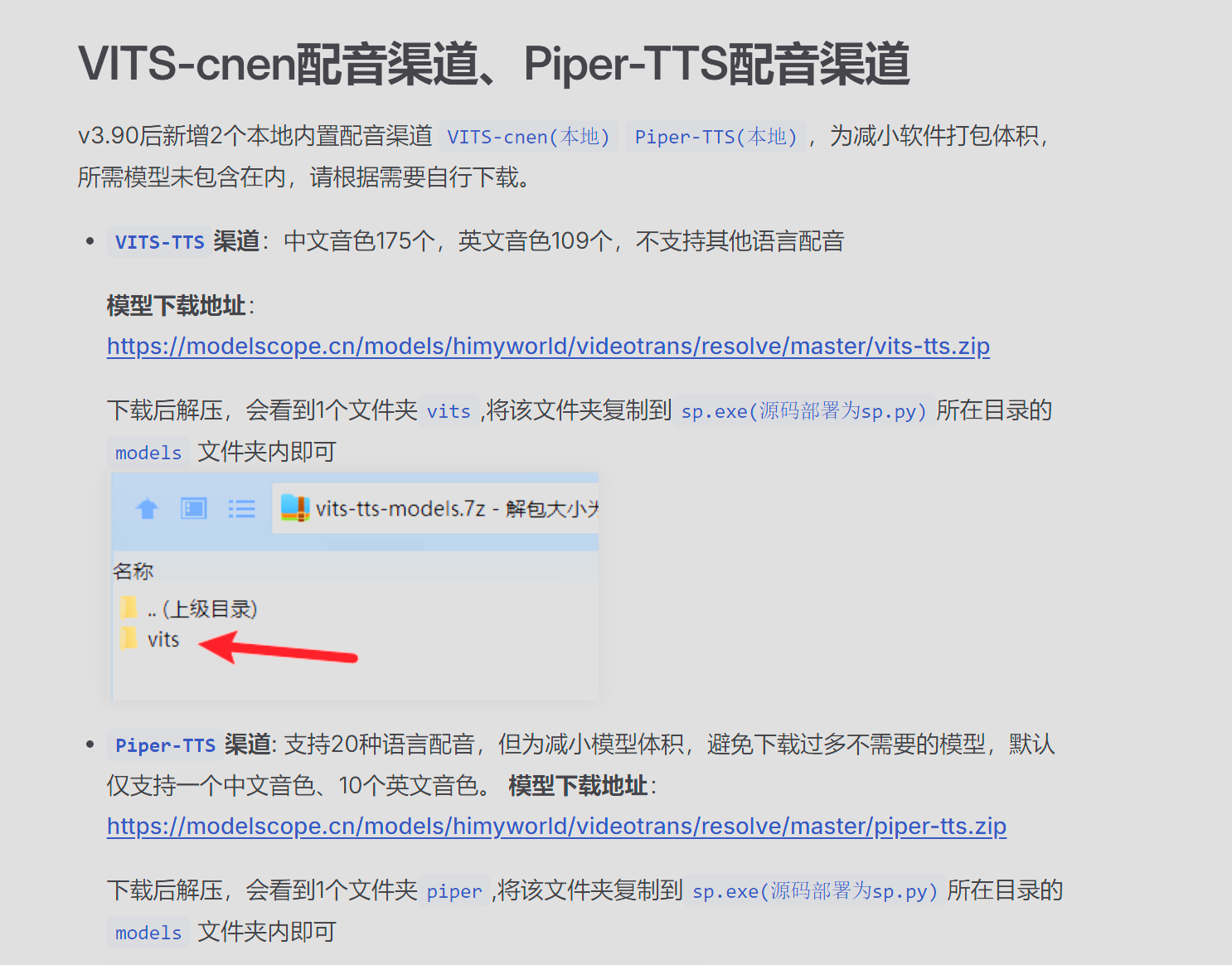Click the panel view icon in archive toolbar
Viewport: 1232px width, 965px height.
coord(194,508)
